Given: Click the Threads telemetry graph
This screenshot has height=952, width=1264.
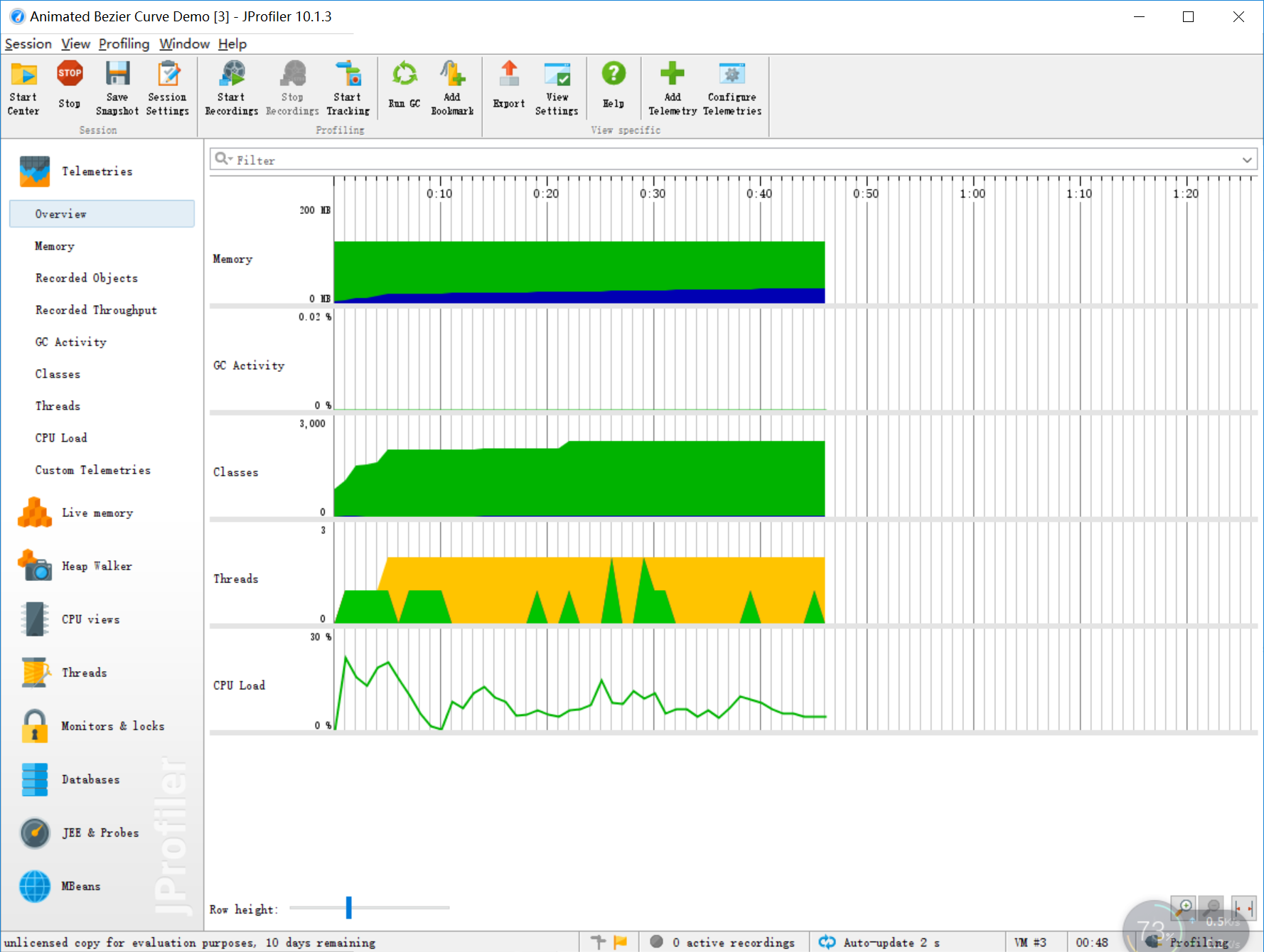Looking at the screenshot, I should [x=579, y=590].
